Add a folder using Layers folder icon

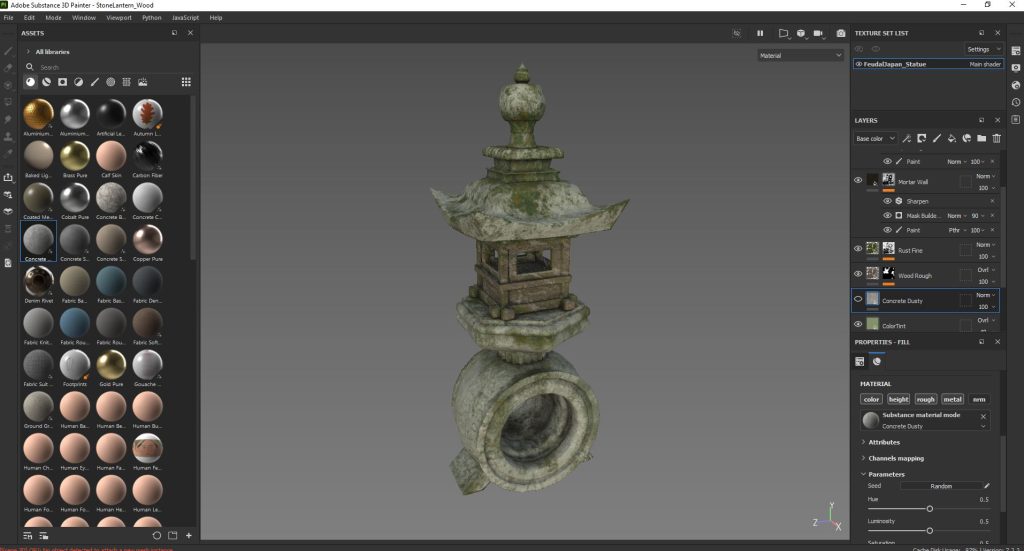click(x=981, y=139)
